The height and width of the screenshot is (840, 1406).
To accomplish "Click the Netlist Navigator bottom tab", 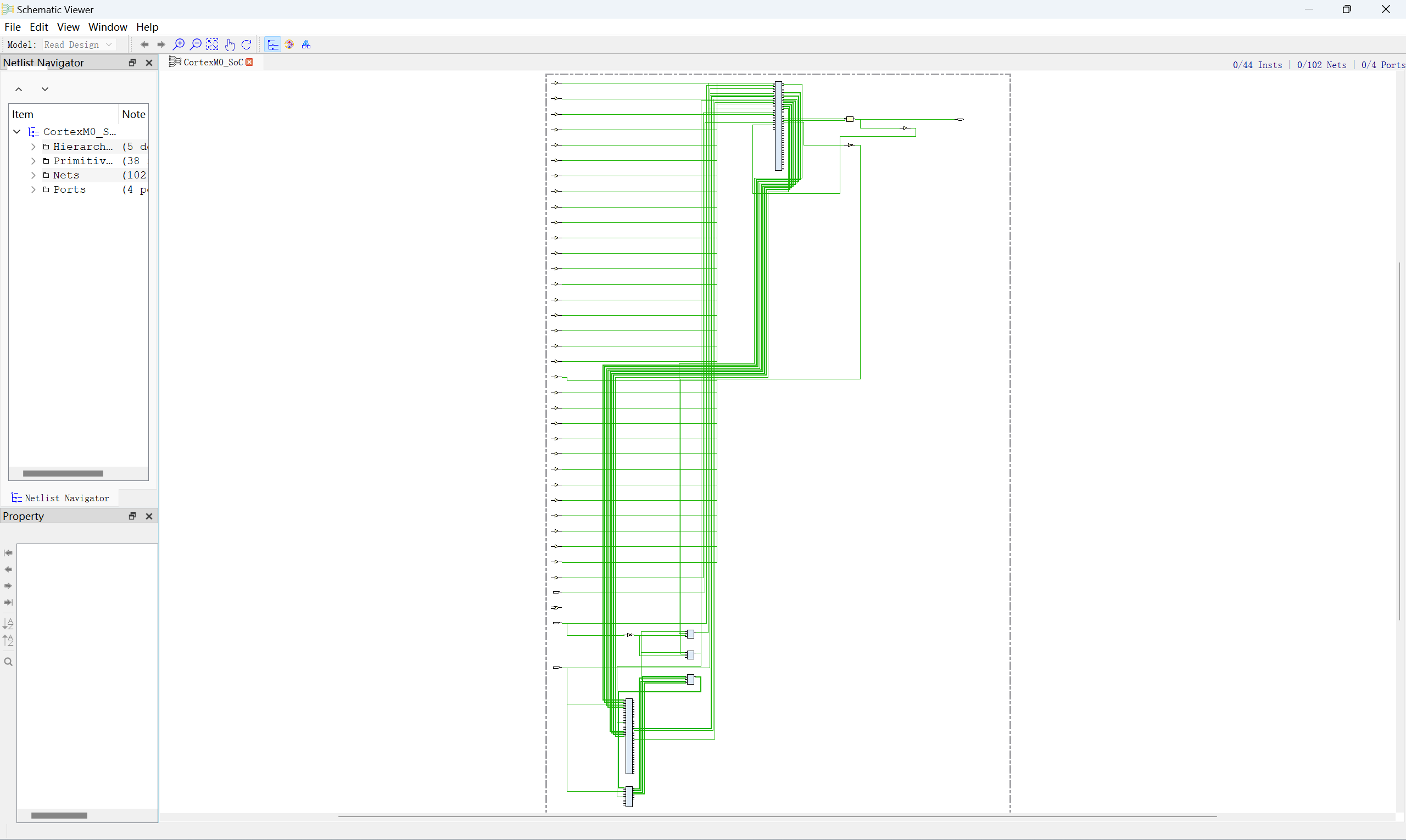I will tap(60, 498).
